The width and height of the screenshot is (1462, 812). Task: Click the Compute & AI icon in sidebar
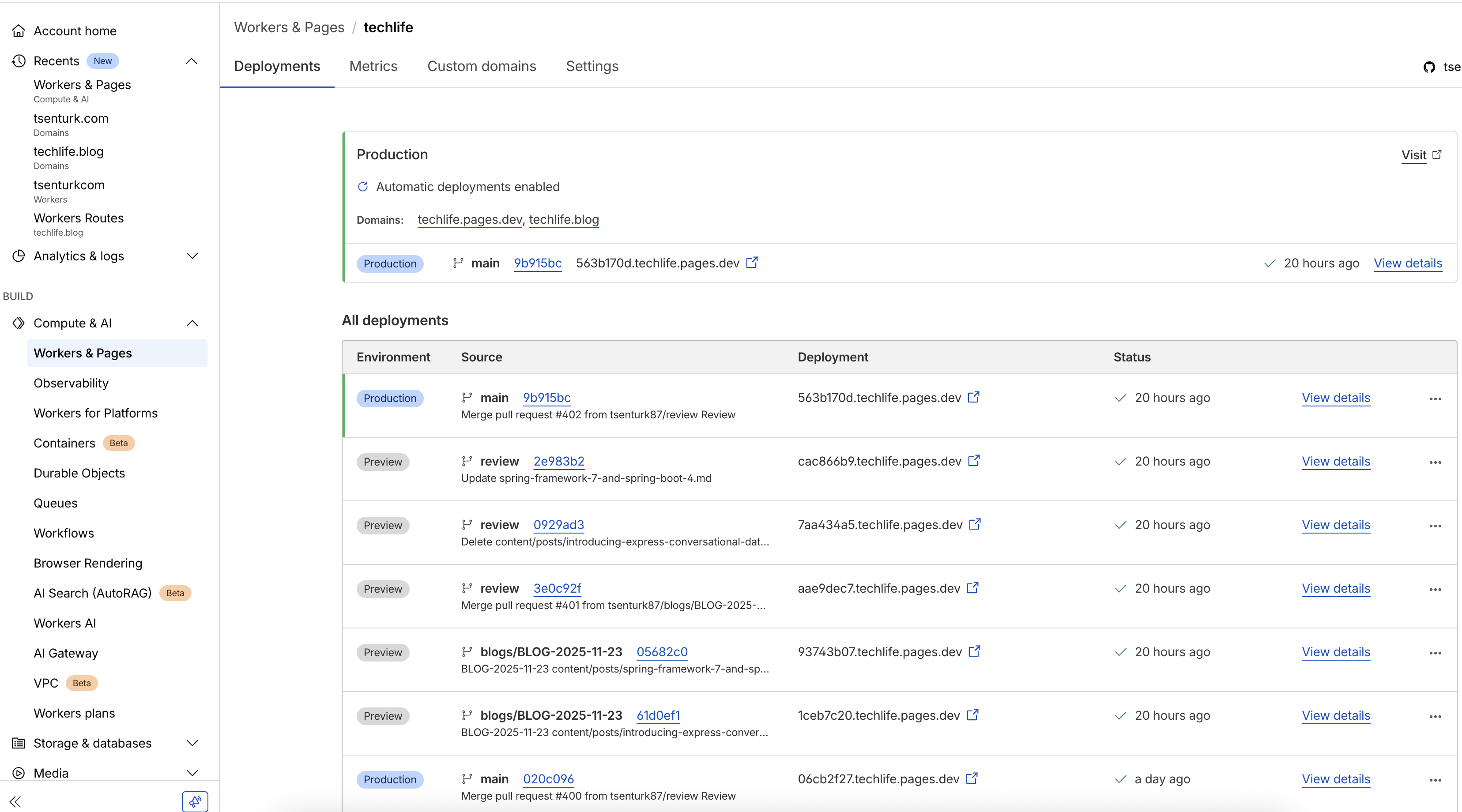(19, 323)
